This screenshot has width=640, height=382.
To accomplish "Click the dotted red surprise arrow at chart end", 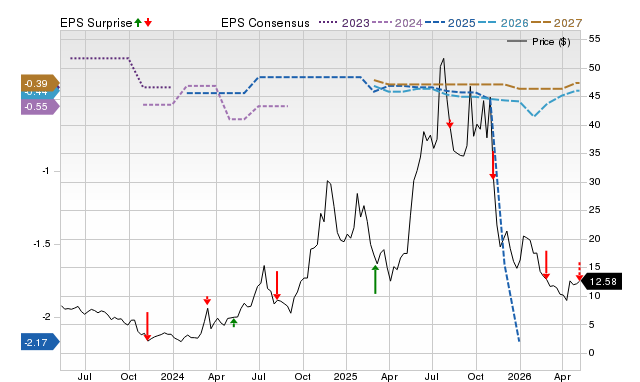I will 579,271.
